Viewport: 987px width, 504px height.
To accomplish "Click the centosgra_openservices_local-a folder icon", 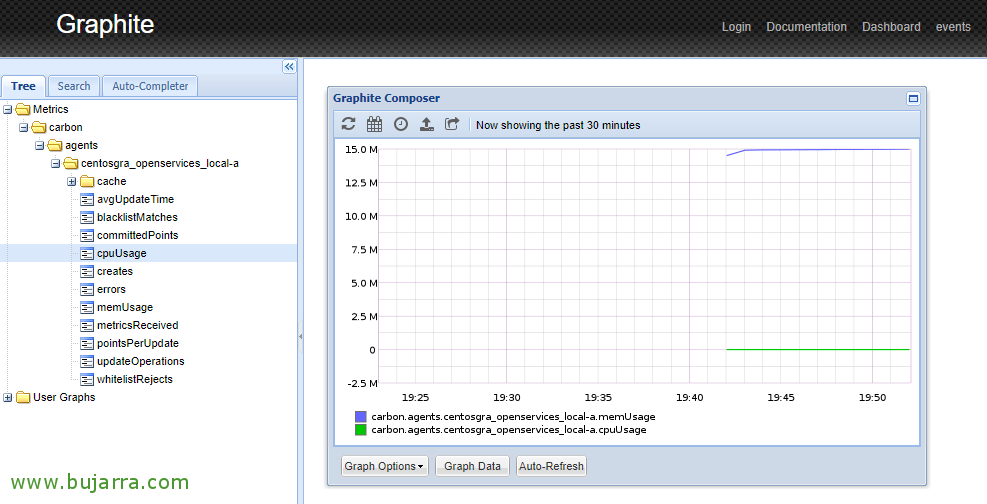I will click(x=71, y=164).
